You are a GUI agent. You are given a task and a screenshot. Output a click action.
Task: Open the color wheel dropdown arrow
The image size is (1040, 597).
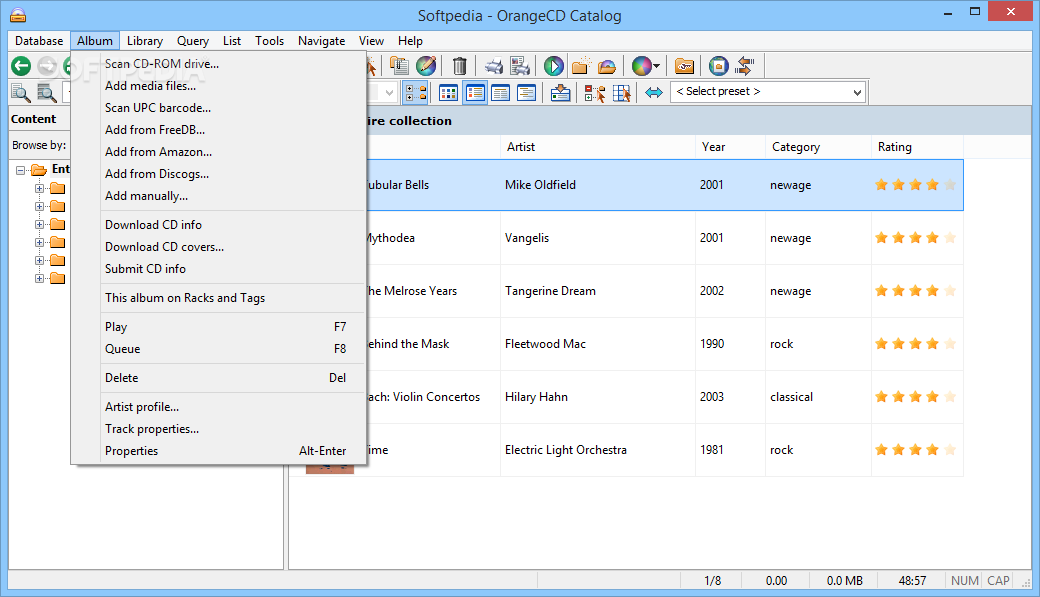(x=657, y=67)
